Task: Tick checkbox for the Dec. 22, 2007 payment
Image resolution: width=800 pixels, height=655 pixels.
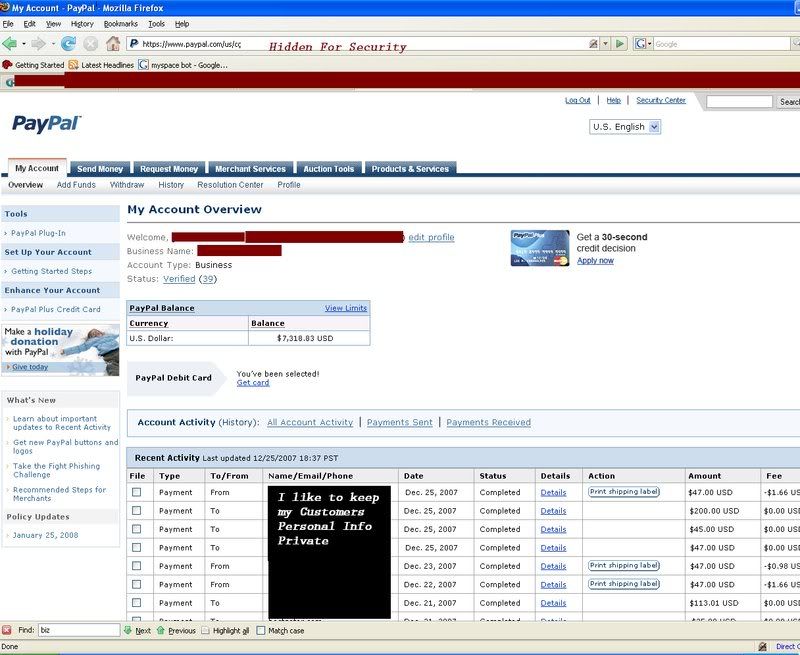Action: 136,584
